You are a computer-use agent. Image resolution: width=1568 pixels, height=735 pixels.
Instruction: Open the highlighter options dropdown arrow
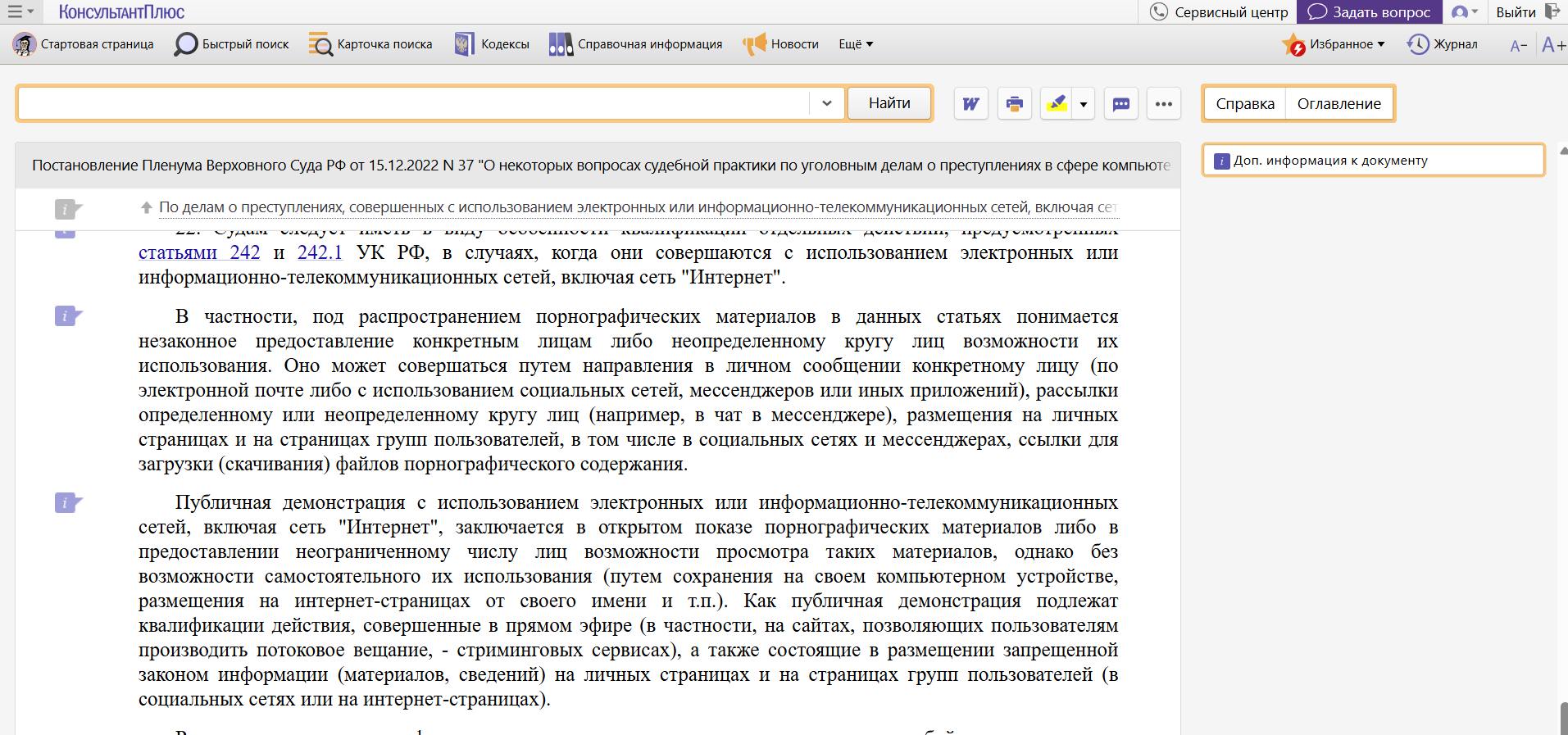click(x=1084, y=104)
